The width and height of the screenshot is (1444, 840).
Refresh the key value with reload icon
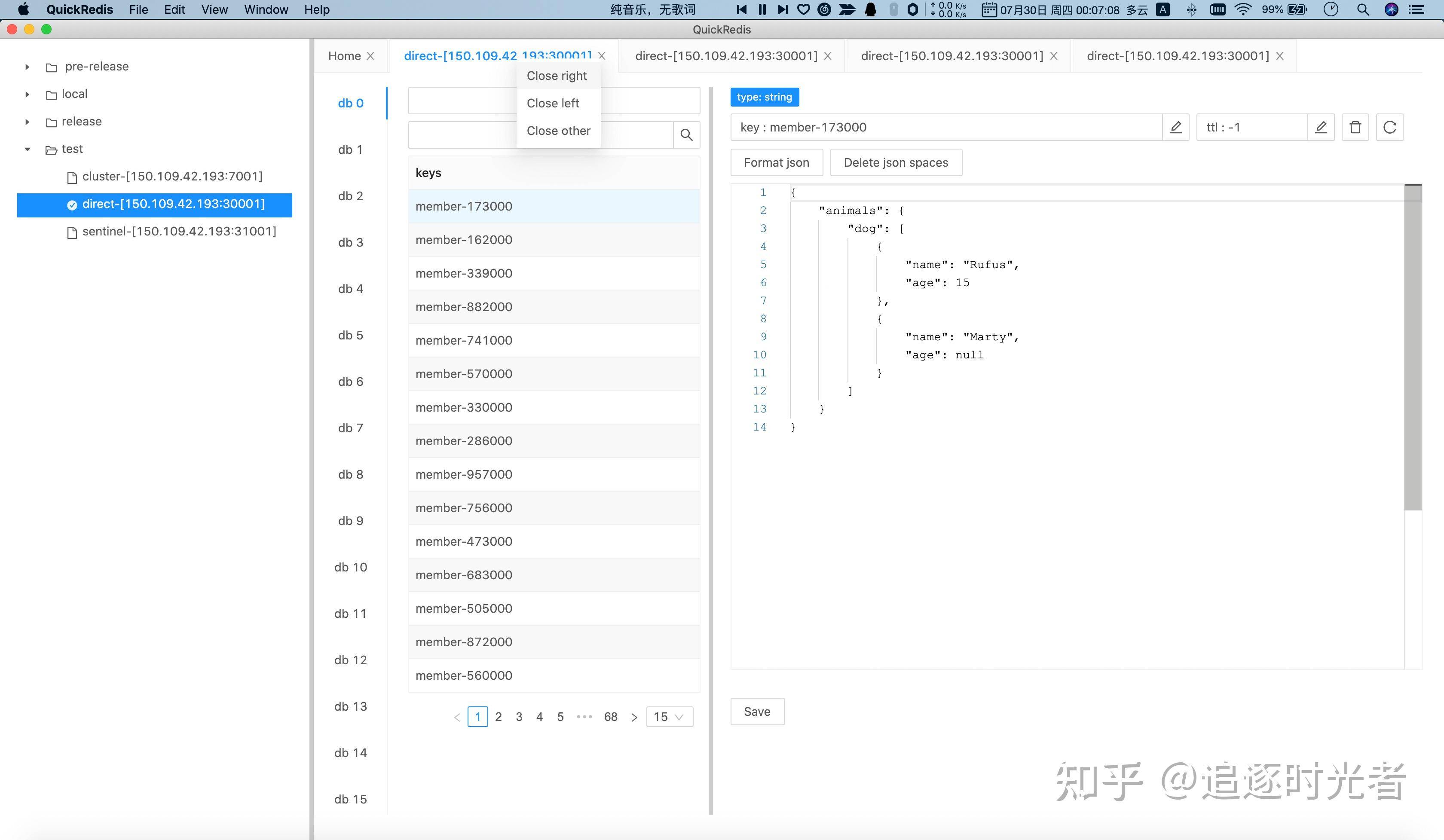point(1389,127)
